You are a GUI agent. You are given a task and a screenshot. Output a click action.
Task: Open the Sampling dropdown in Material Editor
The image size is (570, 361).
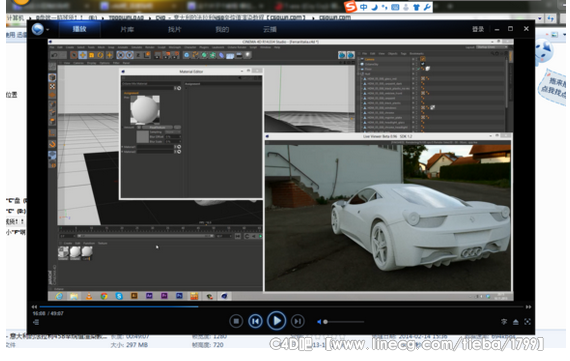173,132
